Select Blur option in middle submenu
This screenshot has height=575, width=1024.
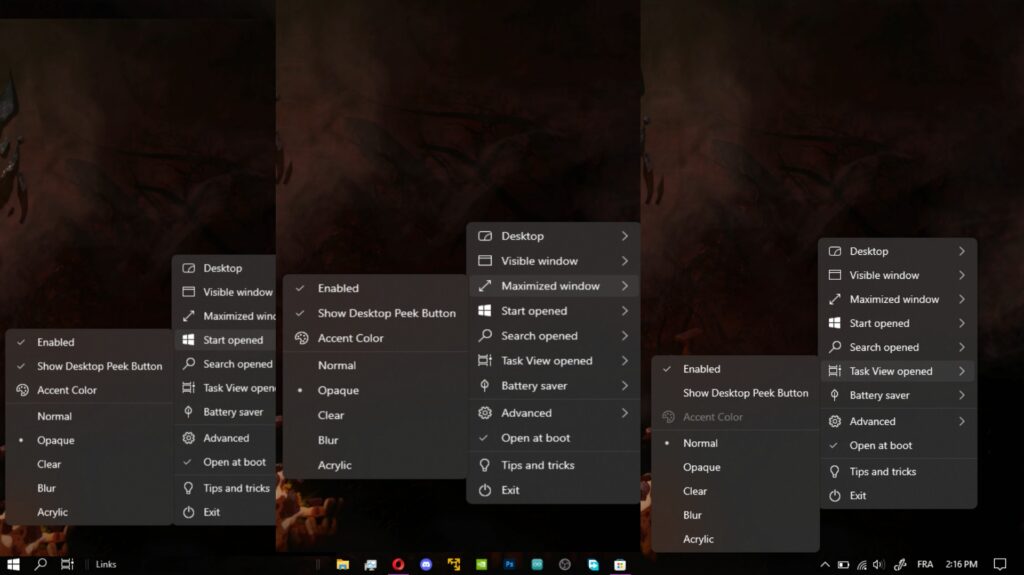tap(376, 440)
